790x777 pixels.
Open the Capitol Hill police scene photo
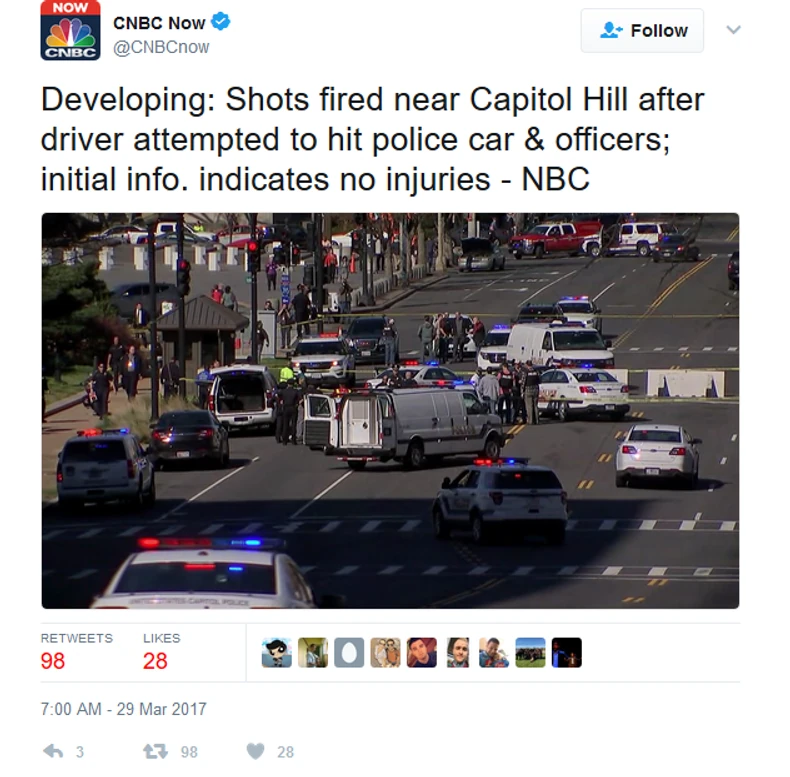[390, 411]
